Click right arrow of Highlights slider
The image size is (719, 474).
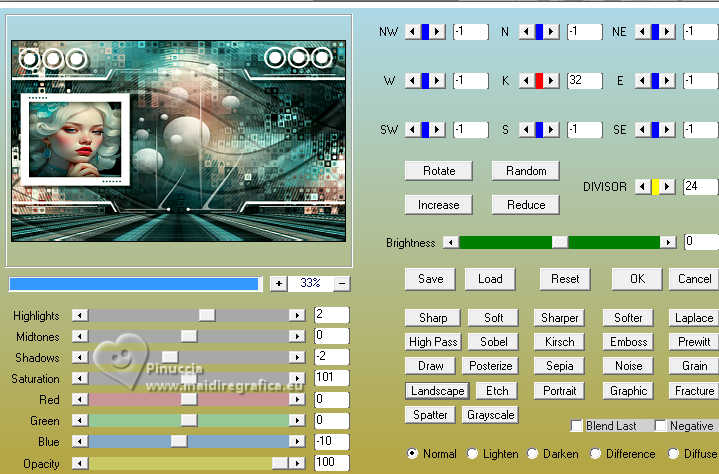coord(296,315)
